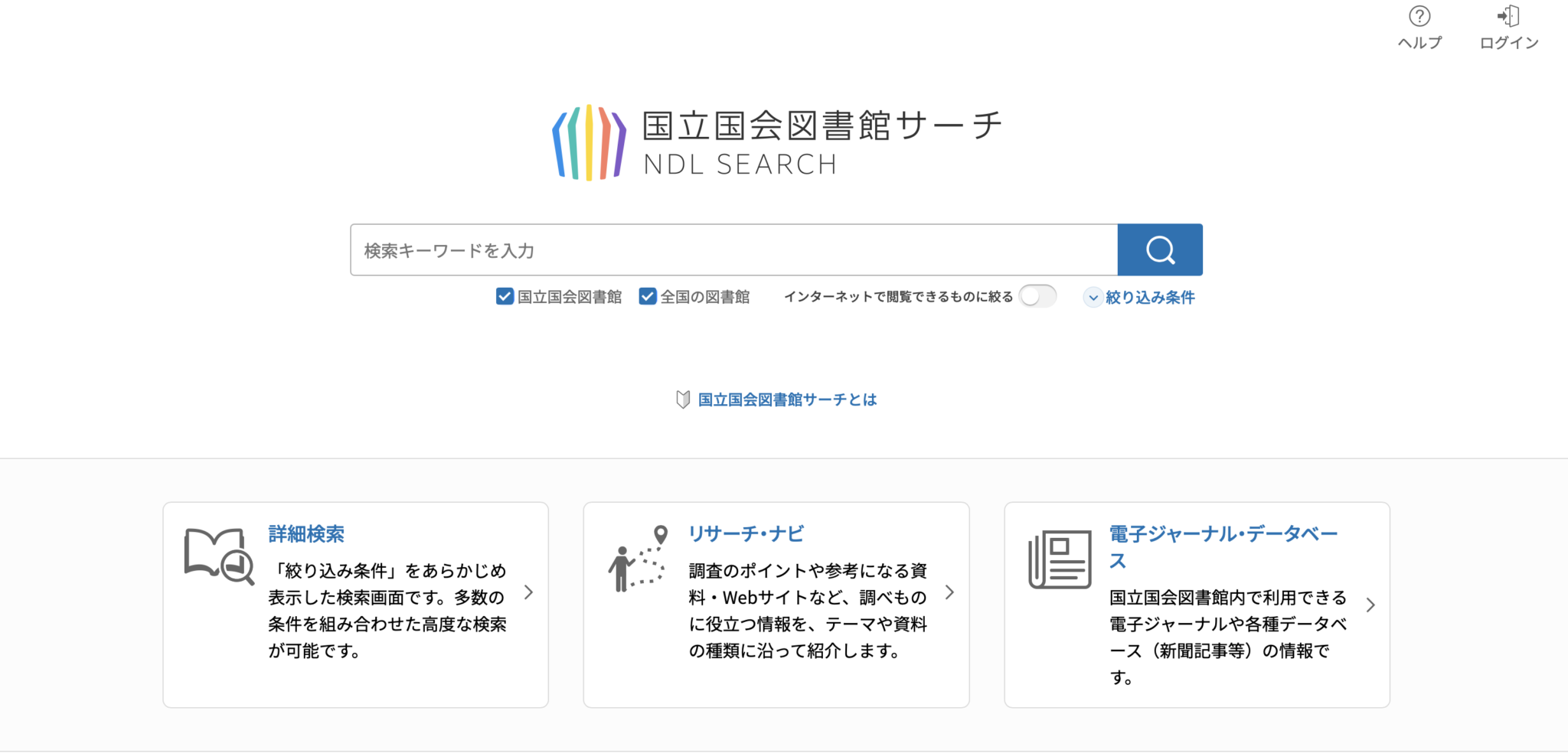The height and width of the screenshot is (753, 1568).
Task: Click the newspaper icon
Action: pos(1060,559)
